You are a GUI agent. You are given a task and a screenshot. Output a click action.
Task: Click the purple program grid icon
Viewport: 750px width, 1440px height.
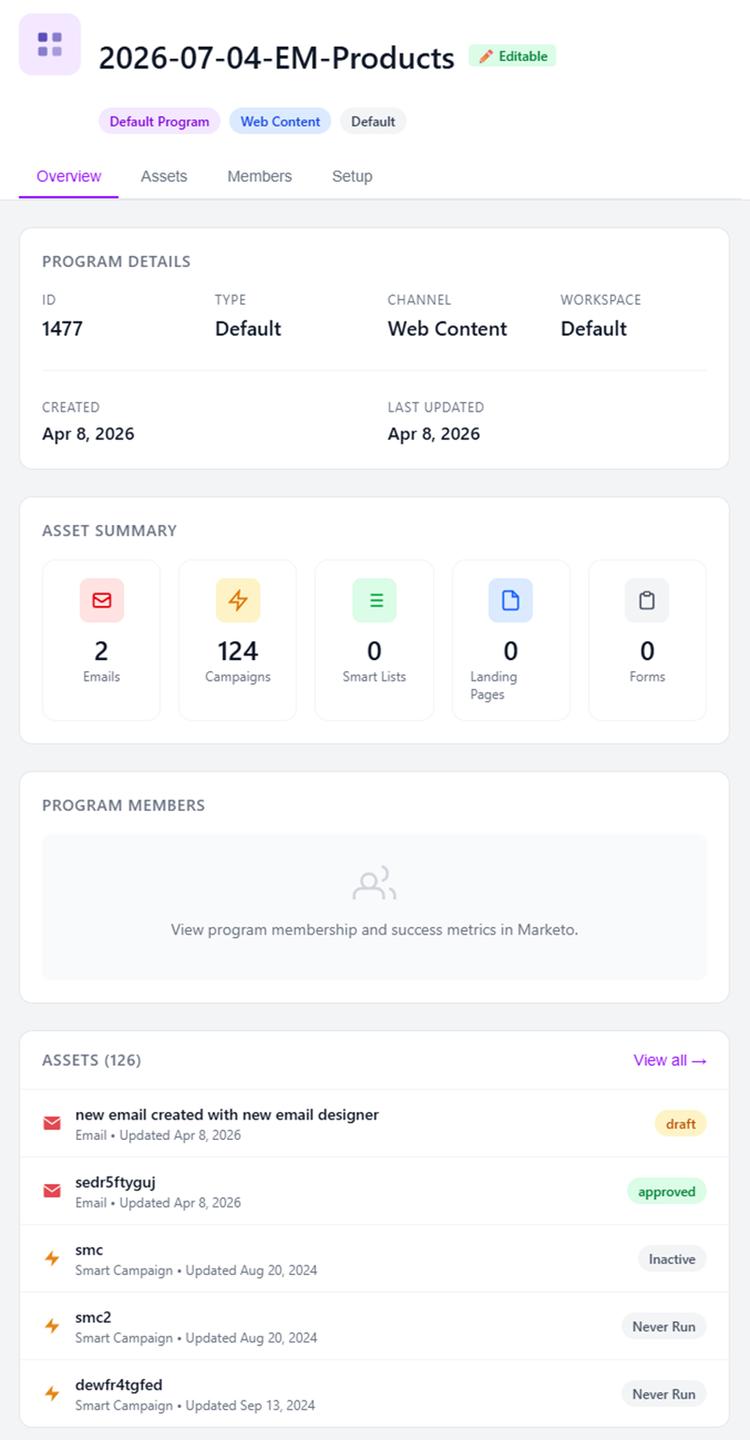coord(50,45)
